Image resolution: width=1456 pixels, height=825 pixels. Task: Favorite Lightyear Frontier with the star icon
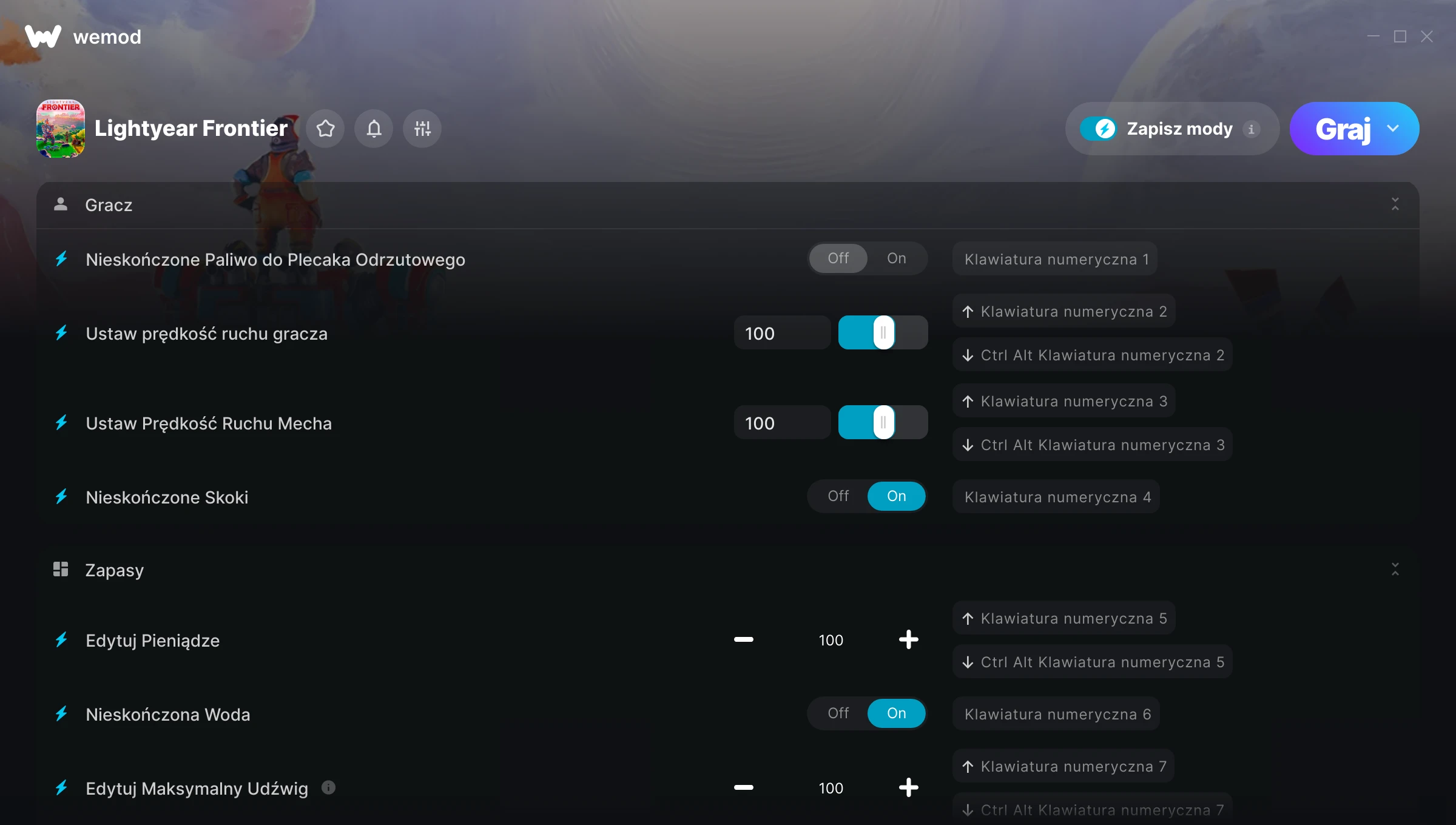[325, 129]
